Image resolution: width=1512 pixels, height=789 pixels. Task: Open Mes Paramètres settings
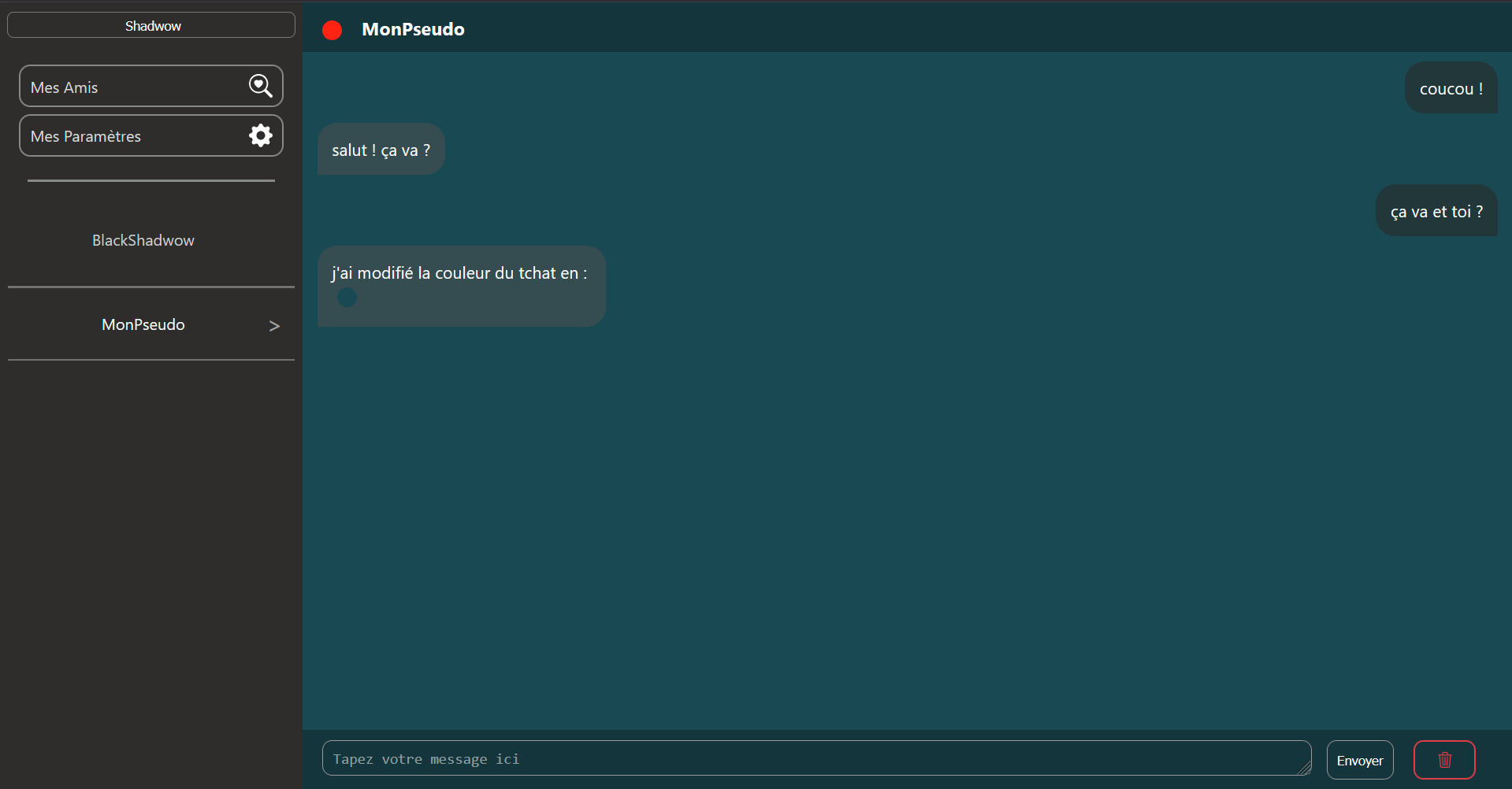click(x=151, y=135)
